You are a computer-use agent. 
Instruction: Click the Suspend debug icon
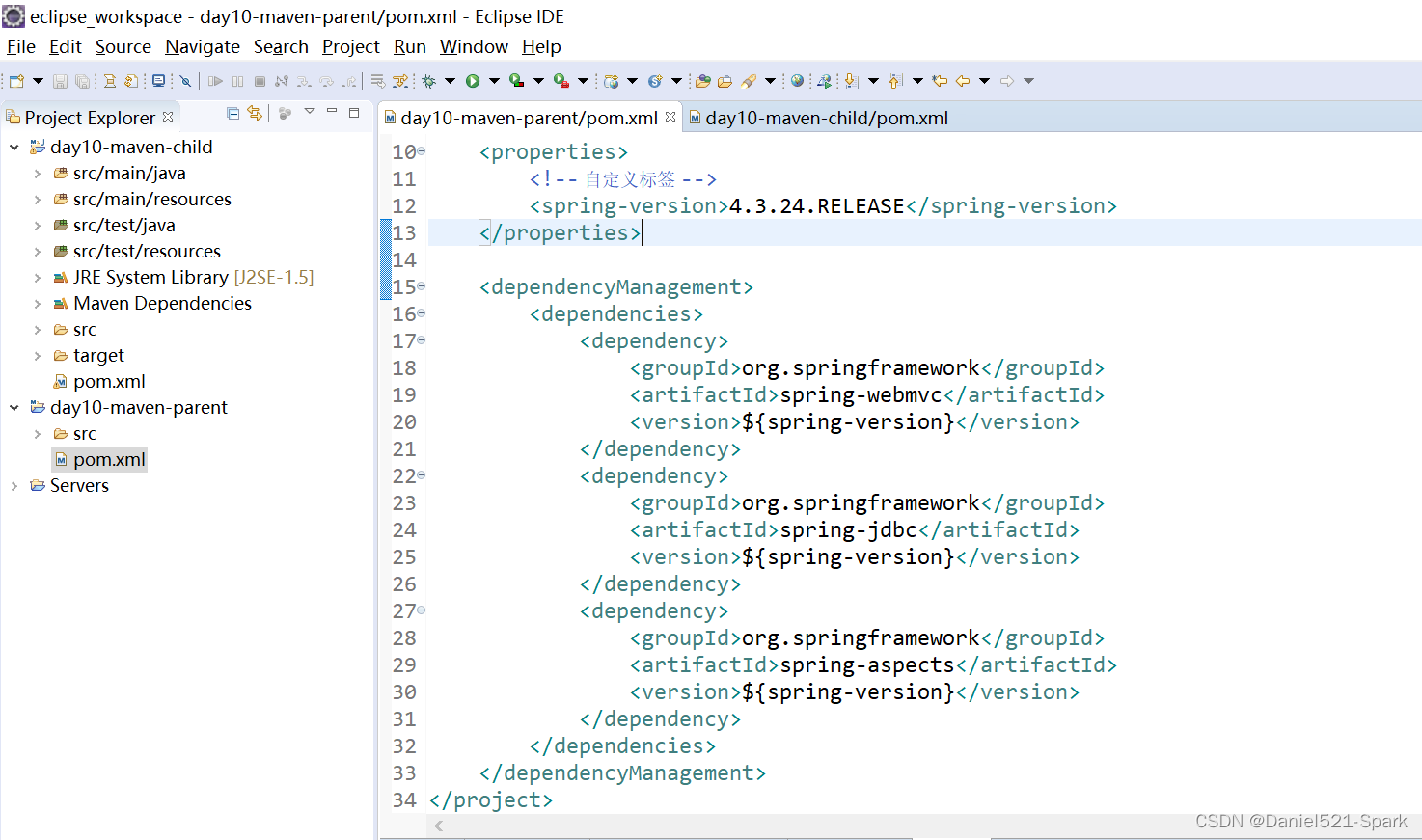[x=237, y=81]
